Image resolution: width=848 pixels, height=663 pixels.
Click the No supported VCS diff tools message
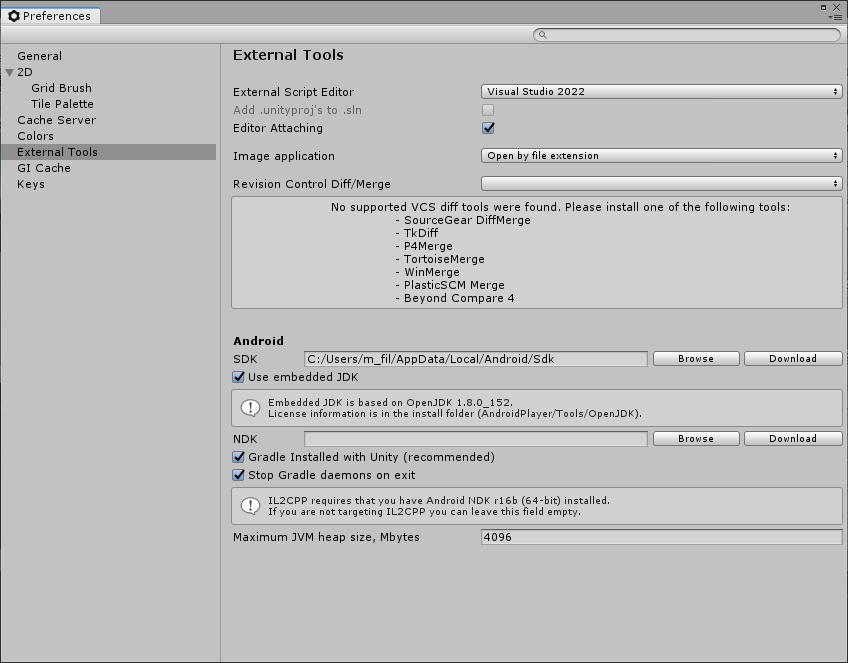[x=560, y=207]
